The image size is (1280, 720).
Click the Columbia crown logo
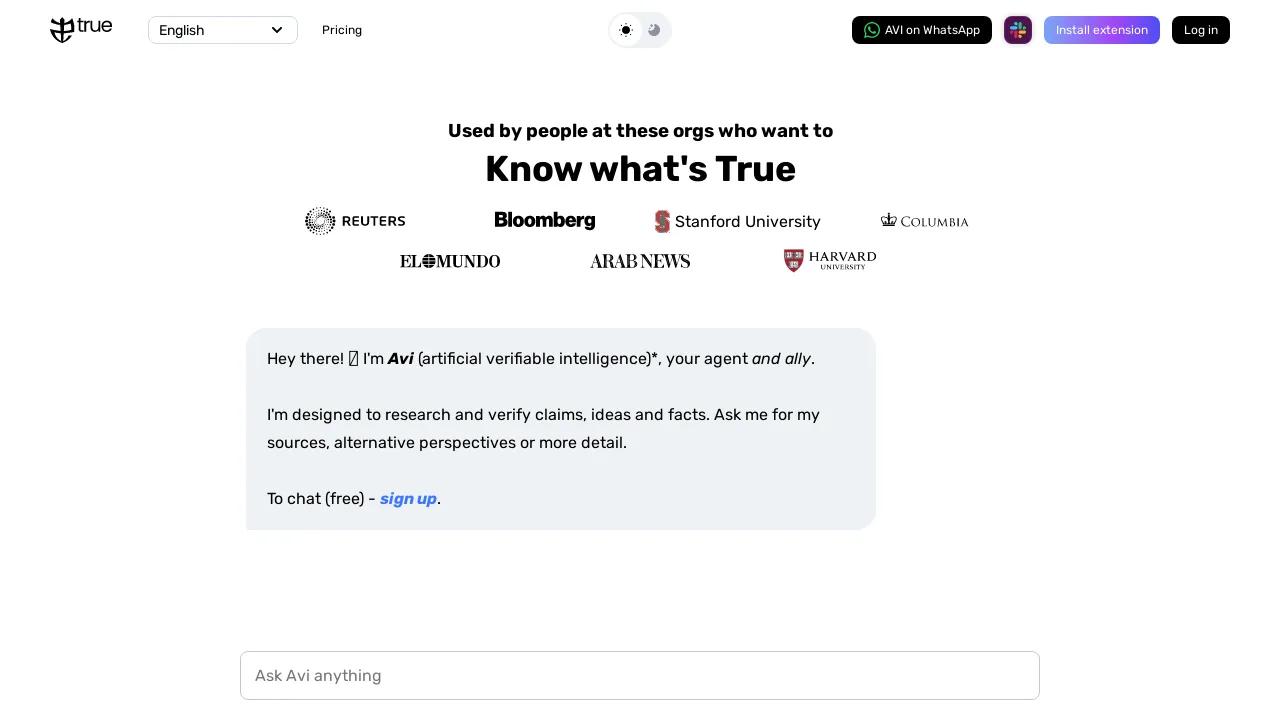(889, 220)
